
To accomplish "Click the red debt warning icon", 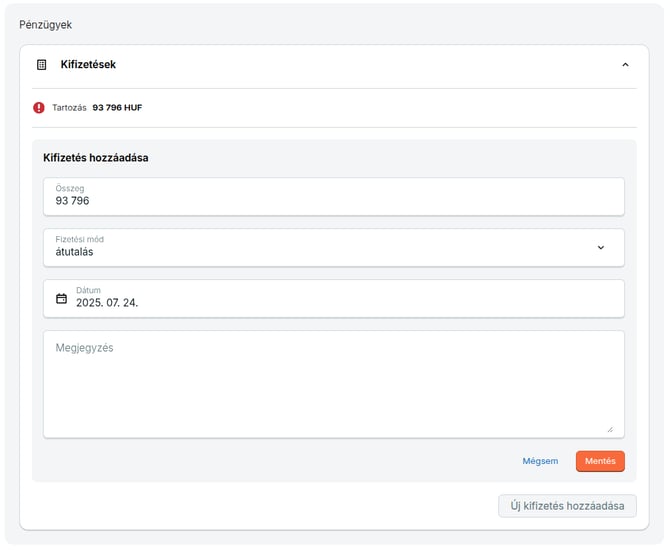I will pos(39,107).
